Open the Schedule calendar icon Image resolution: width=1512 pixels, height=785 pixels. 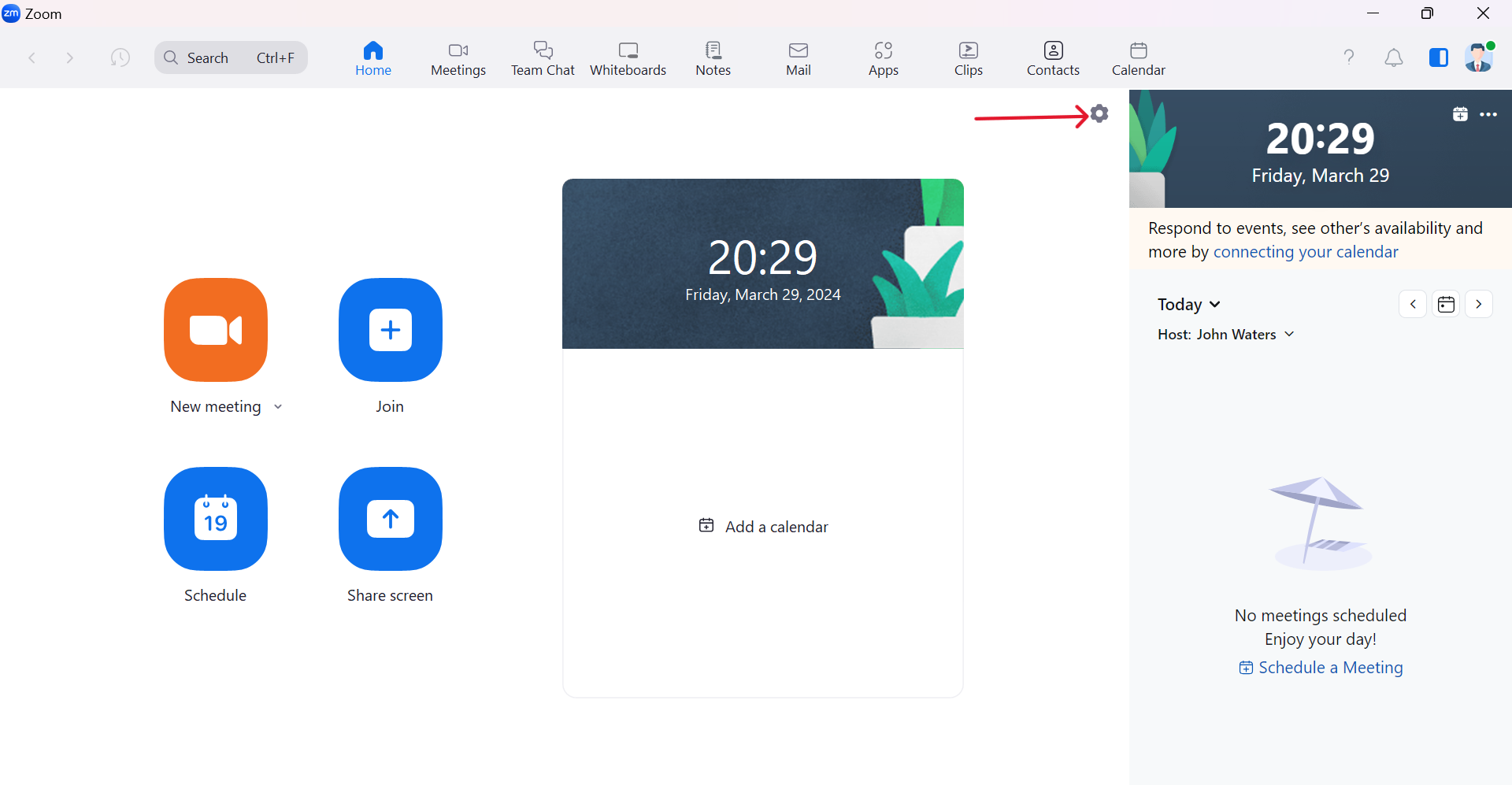click(x=216, y=519)
